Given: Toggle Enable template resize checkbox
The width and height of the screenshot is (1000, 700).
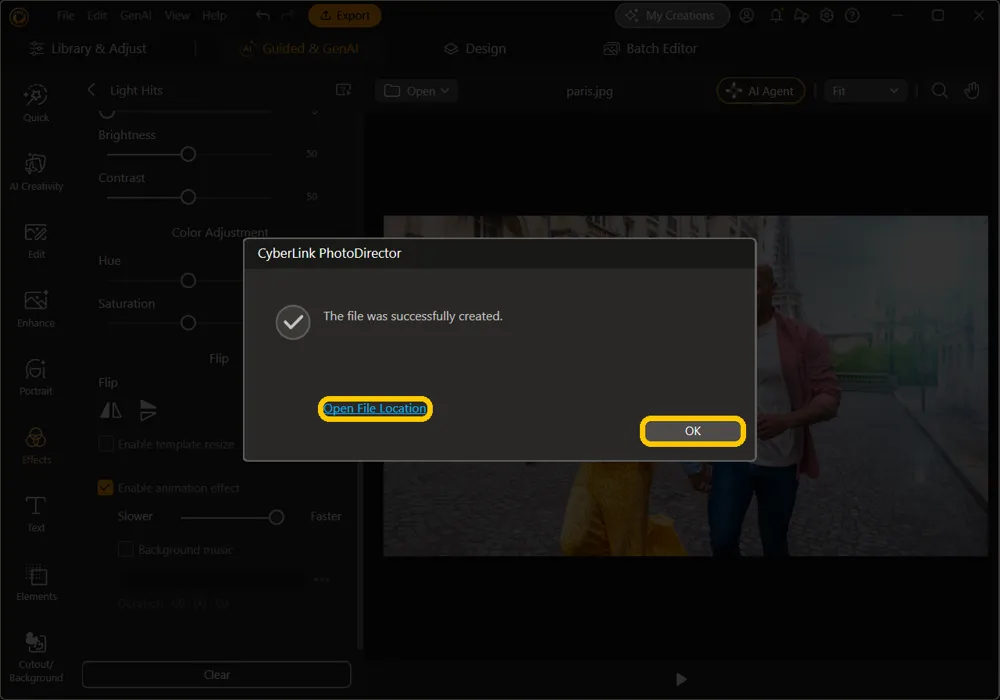Looking at the screenshot, I should click(x=106, y=444).
